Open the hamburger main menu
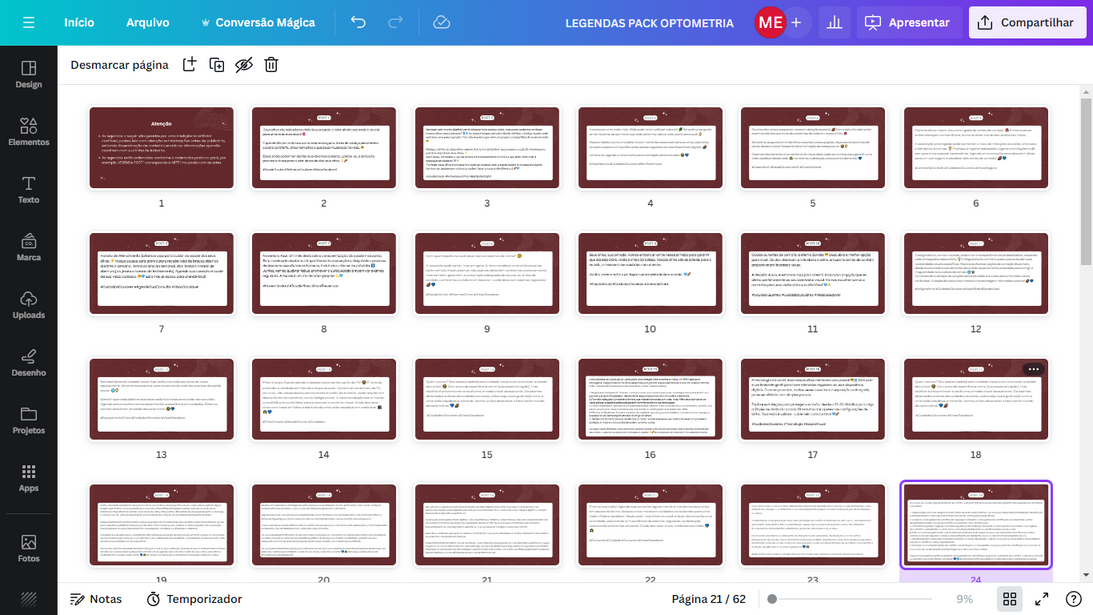The image size is (1093, 615). [x=29, y=22]
